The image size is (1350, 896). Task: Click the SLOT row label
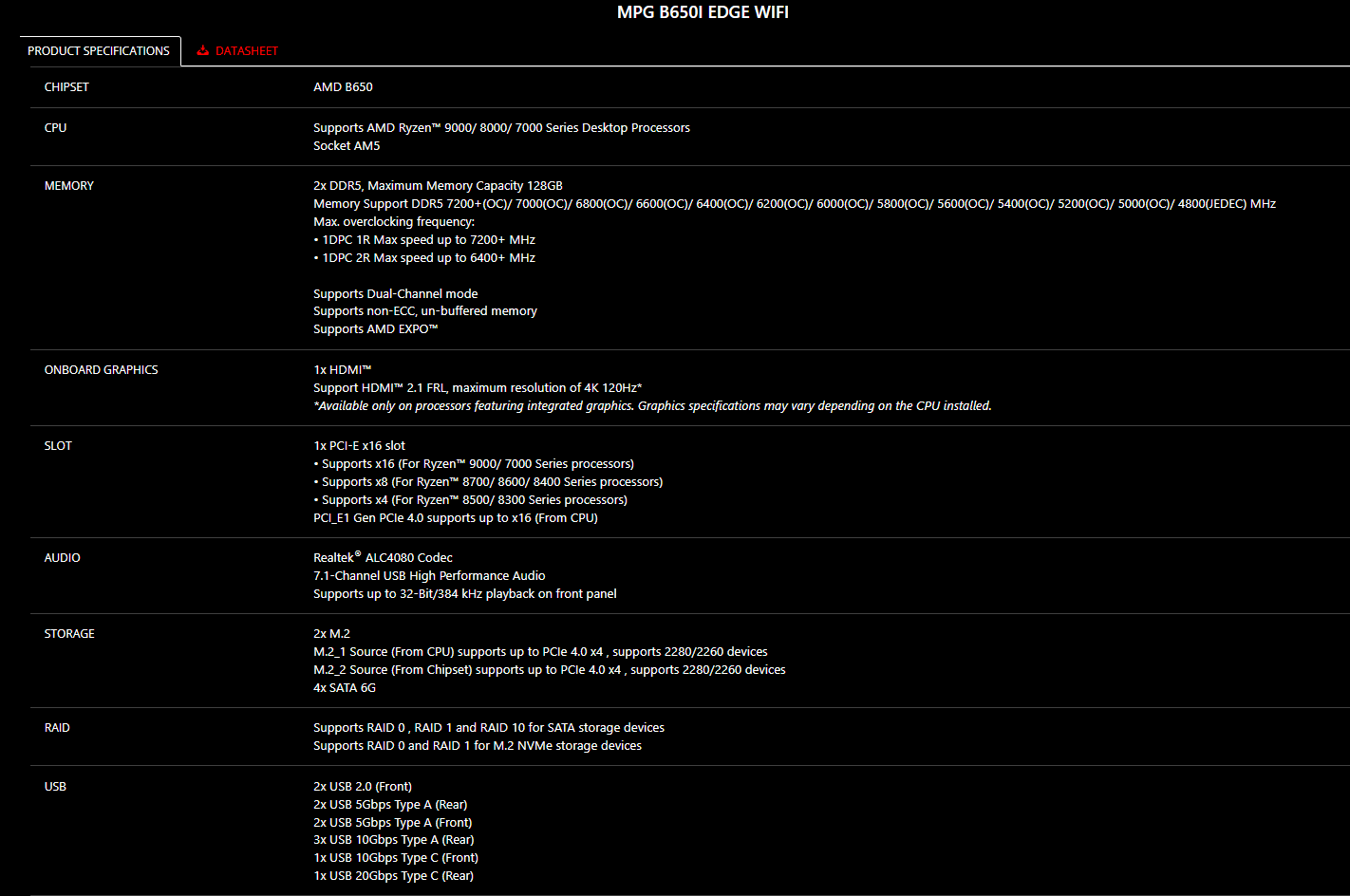click(x=58, y=446)
